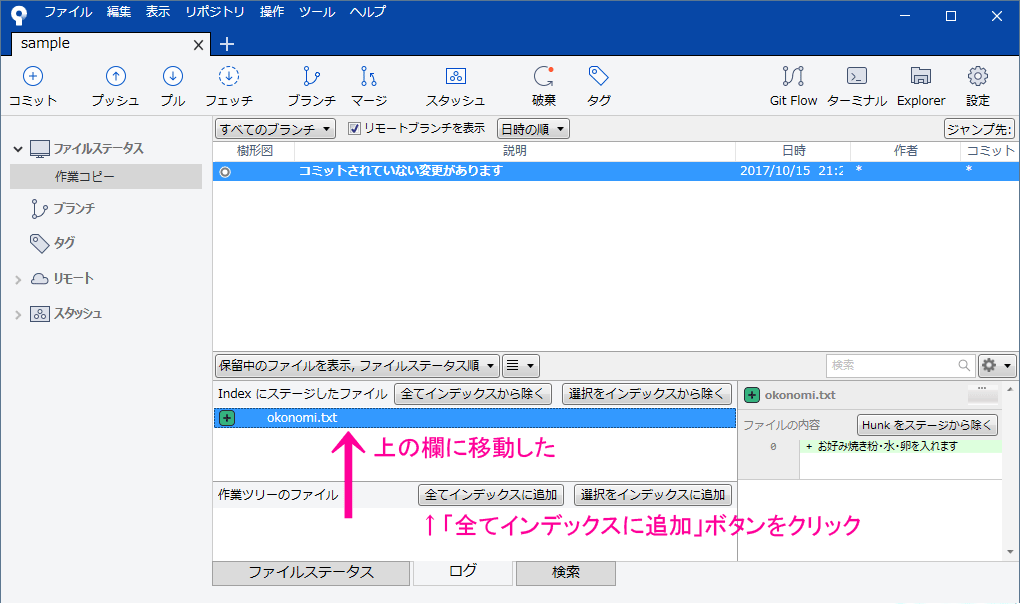Click 全てインデックスに追加 button
1020x604 pixels.
click(x=491, y=495)
